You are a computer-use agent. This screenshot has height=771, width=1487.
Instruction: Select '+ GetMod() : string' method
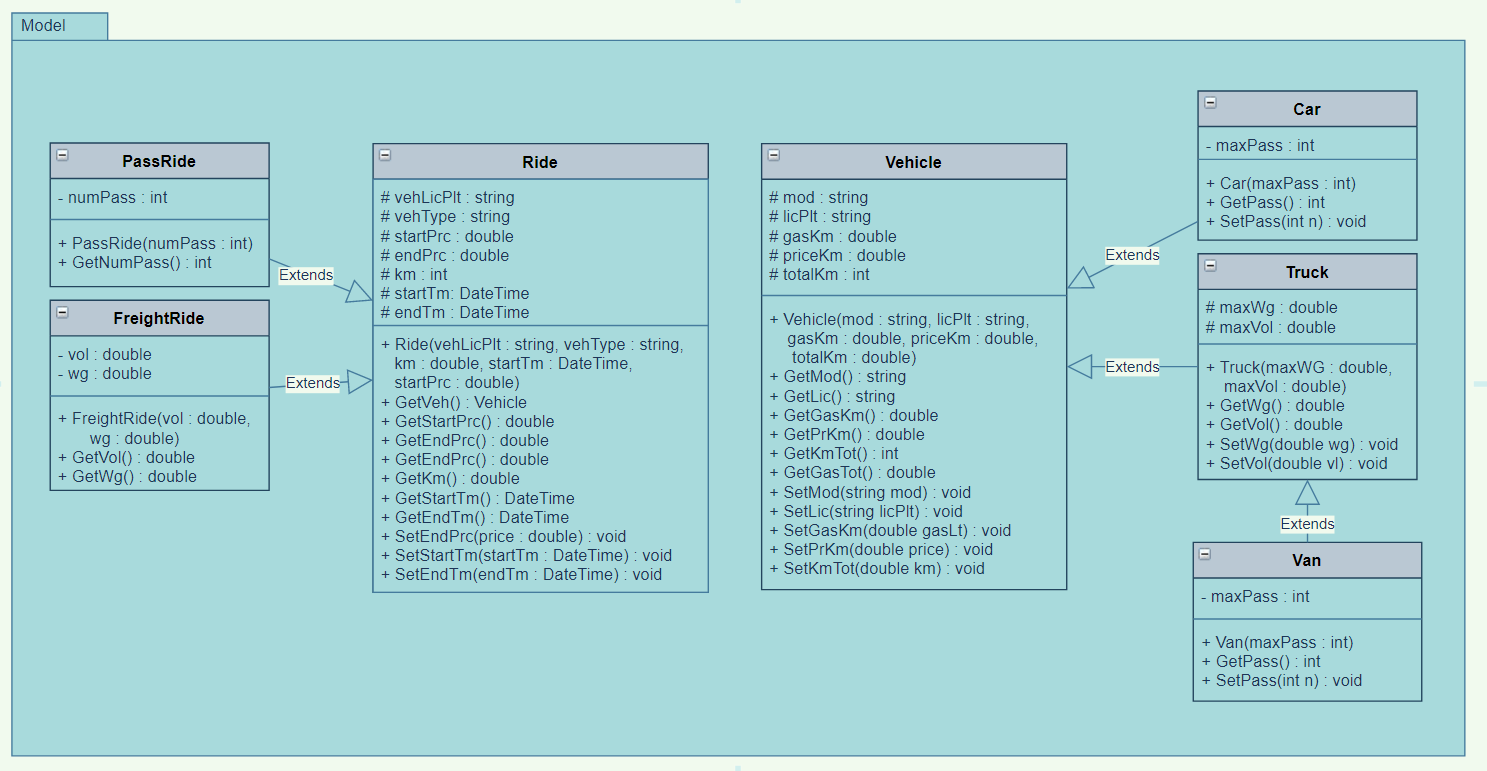pos(838,376)
